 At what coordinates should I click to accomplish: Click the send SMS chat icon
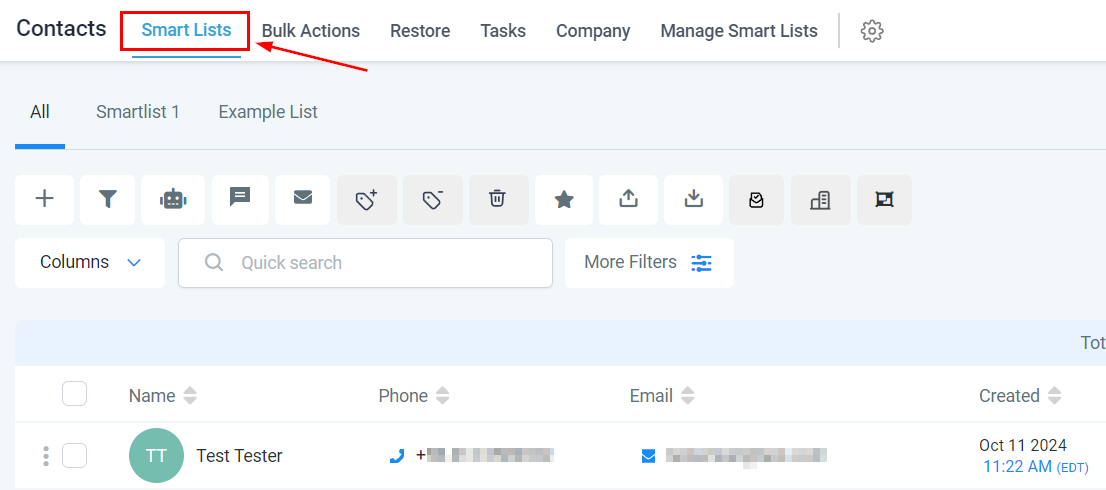(240, 198)
